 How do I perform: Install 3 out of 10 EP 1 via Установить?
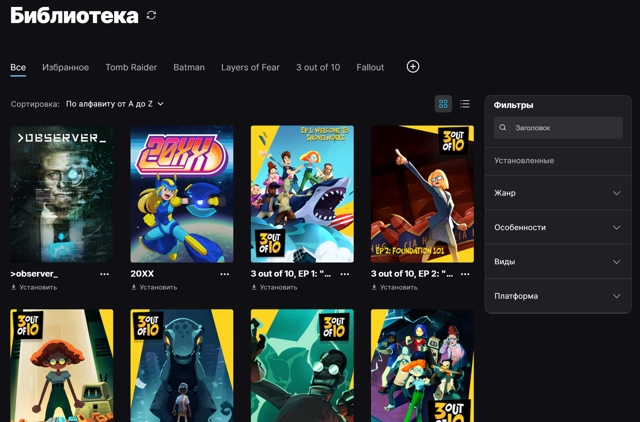click(x=274, y=287)
